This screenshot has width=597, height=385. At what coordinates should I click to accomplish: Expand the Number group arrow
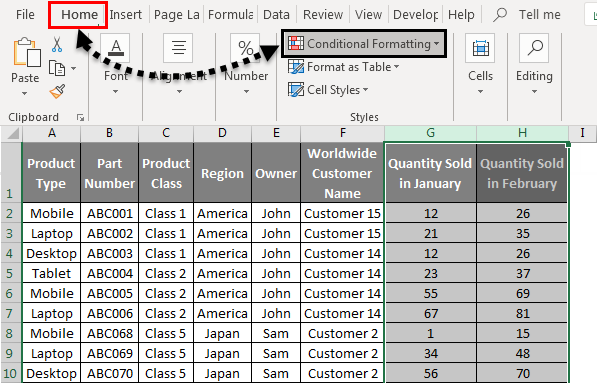point(246,92)
